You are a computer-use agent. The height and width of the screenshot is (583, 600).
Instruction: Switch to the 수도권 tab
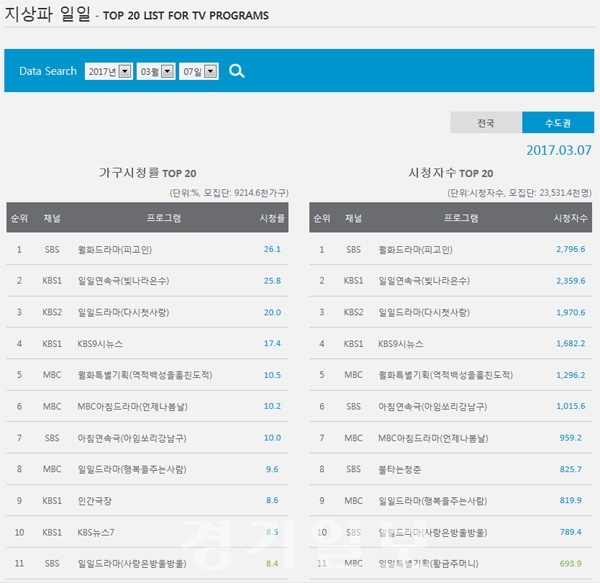pos(558,123)
